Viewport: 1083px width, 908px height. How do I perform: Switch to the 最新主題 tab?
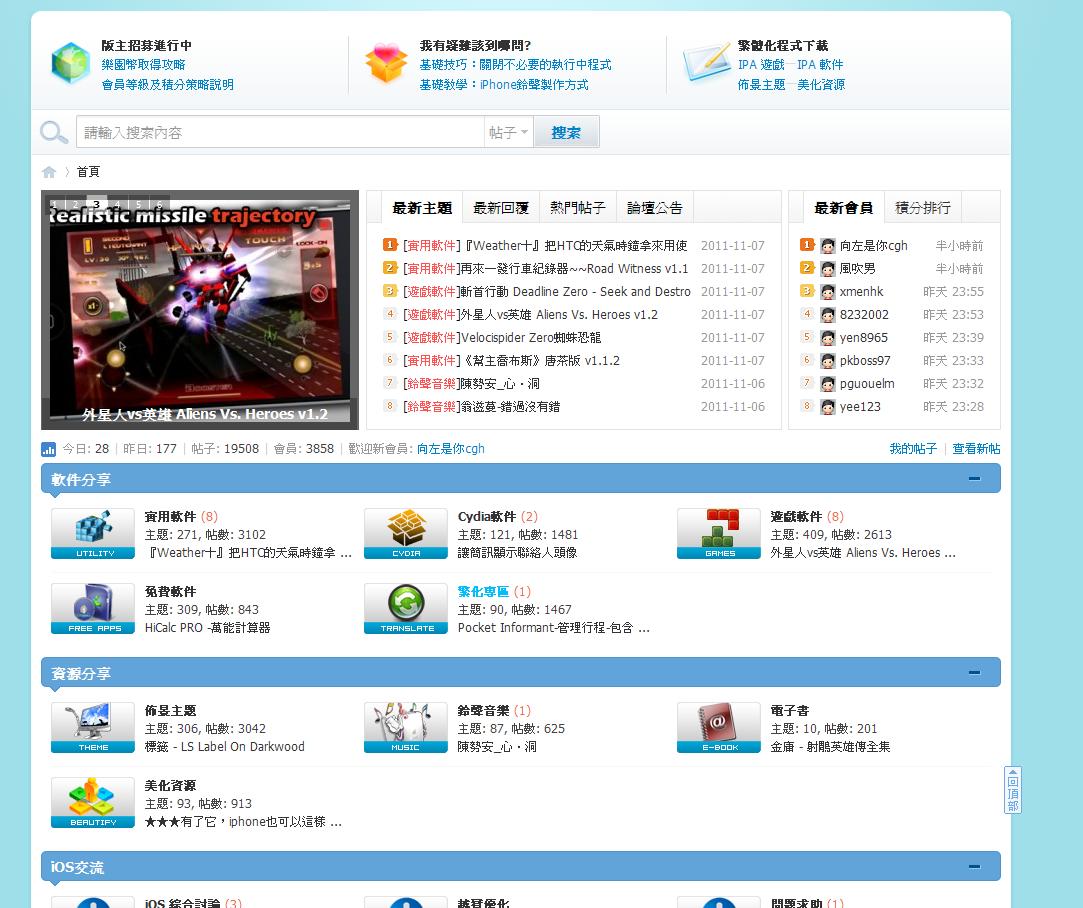422,208
